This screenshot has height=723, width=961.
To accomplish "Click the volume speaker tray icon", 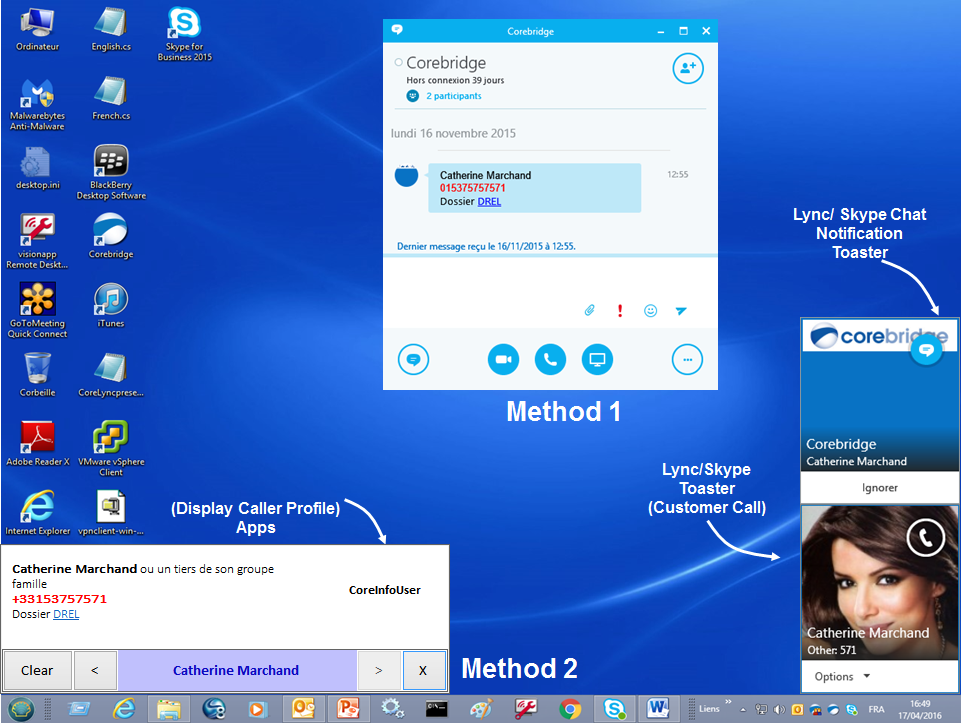I will pyautogui.click(x=779, y=710).
